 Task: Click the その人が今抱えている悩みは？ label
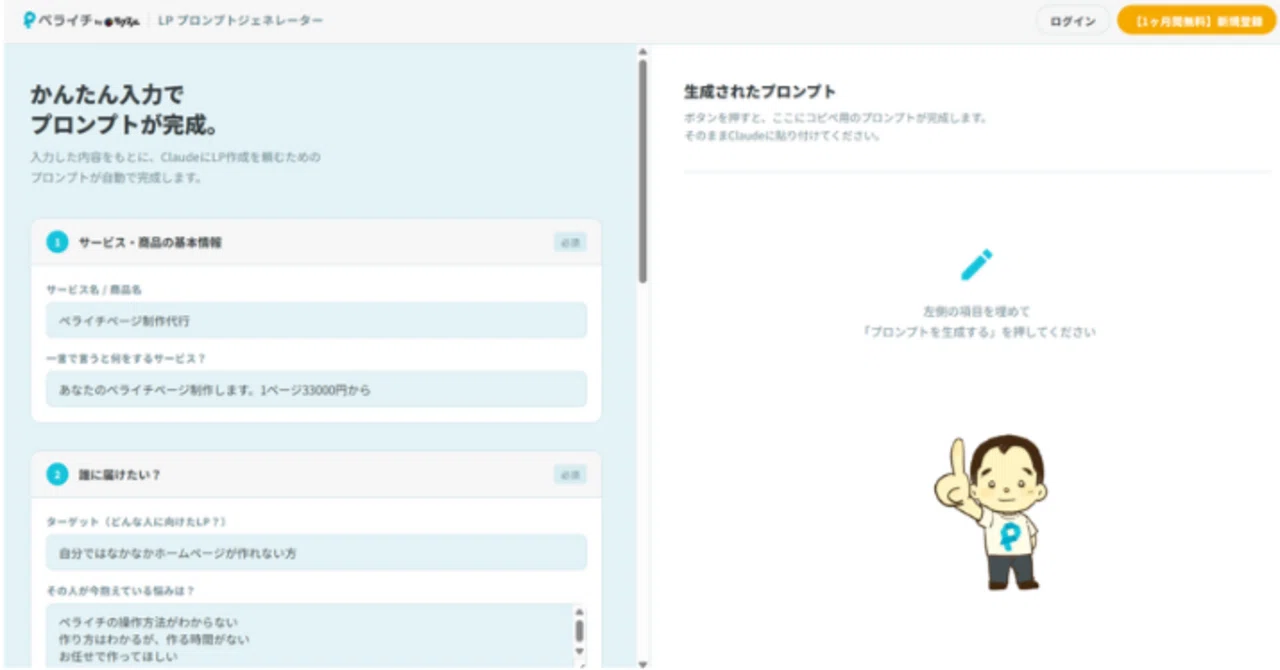point(119,591)
